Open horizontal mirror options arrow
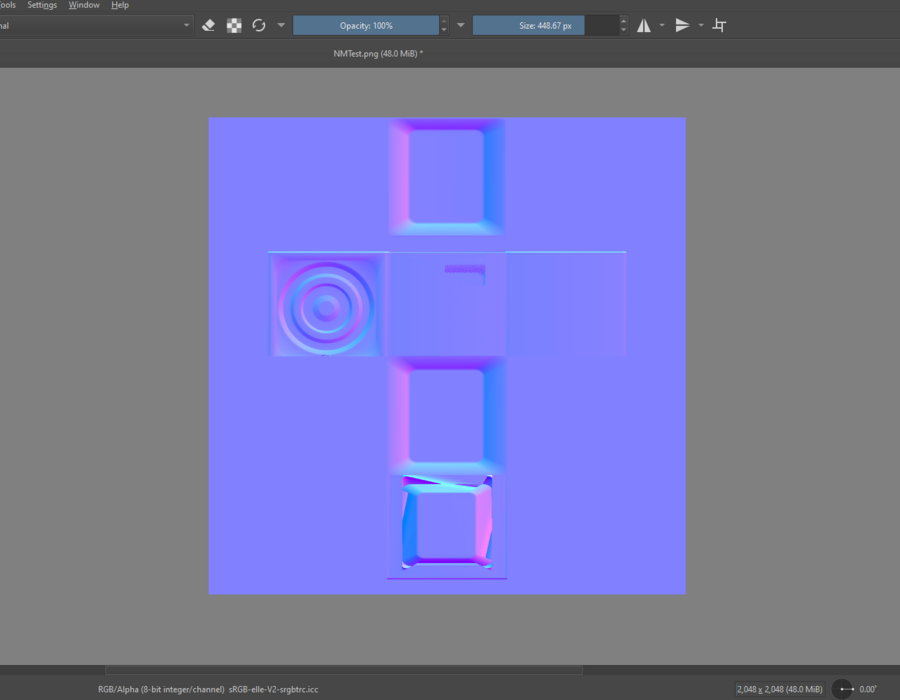 tap(662, 25)
